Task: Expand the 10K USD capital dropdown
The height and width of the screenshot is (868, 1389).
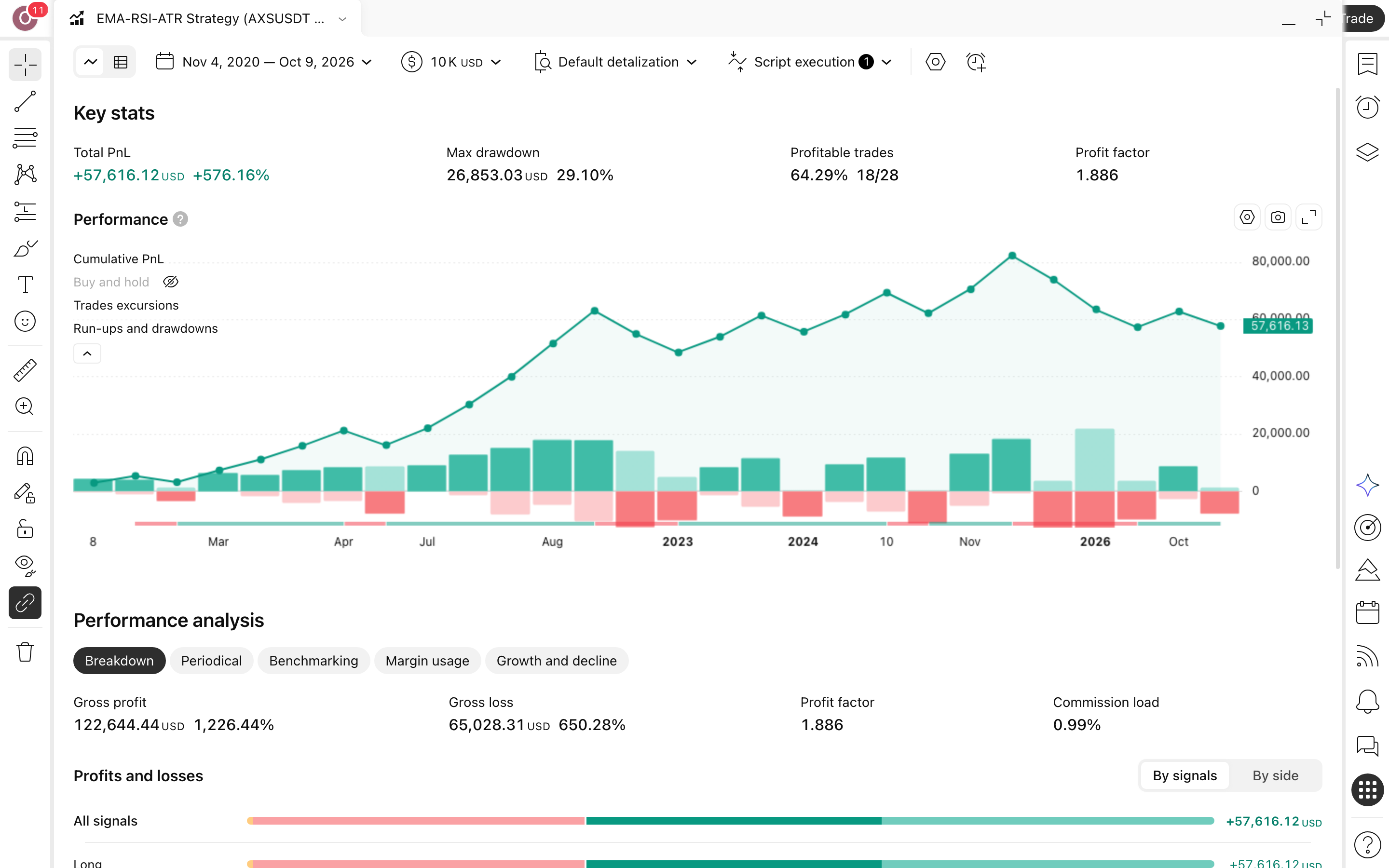Action: [x=452, y=62]
